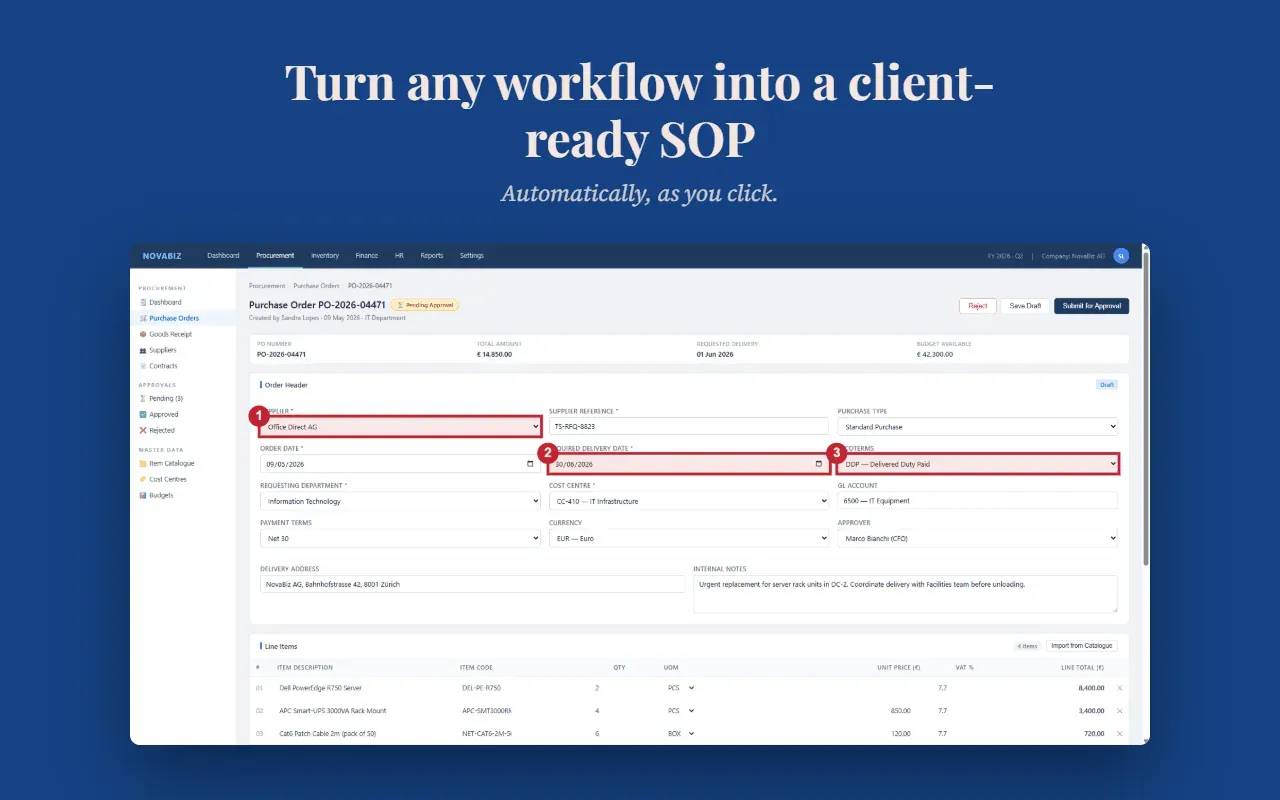1280x800 pixels.
Task: Open the UOM dropdown for APC Smart-UPS row
Action: coord(681,711)
